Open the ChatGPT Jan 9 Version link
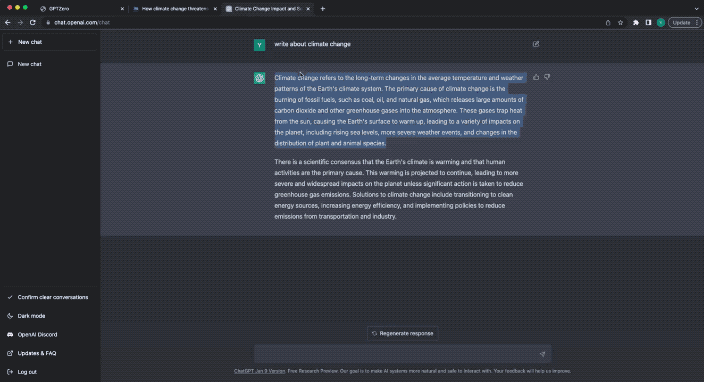The height and width of the screenshot is (382, 704). (260, 371)
